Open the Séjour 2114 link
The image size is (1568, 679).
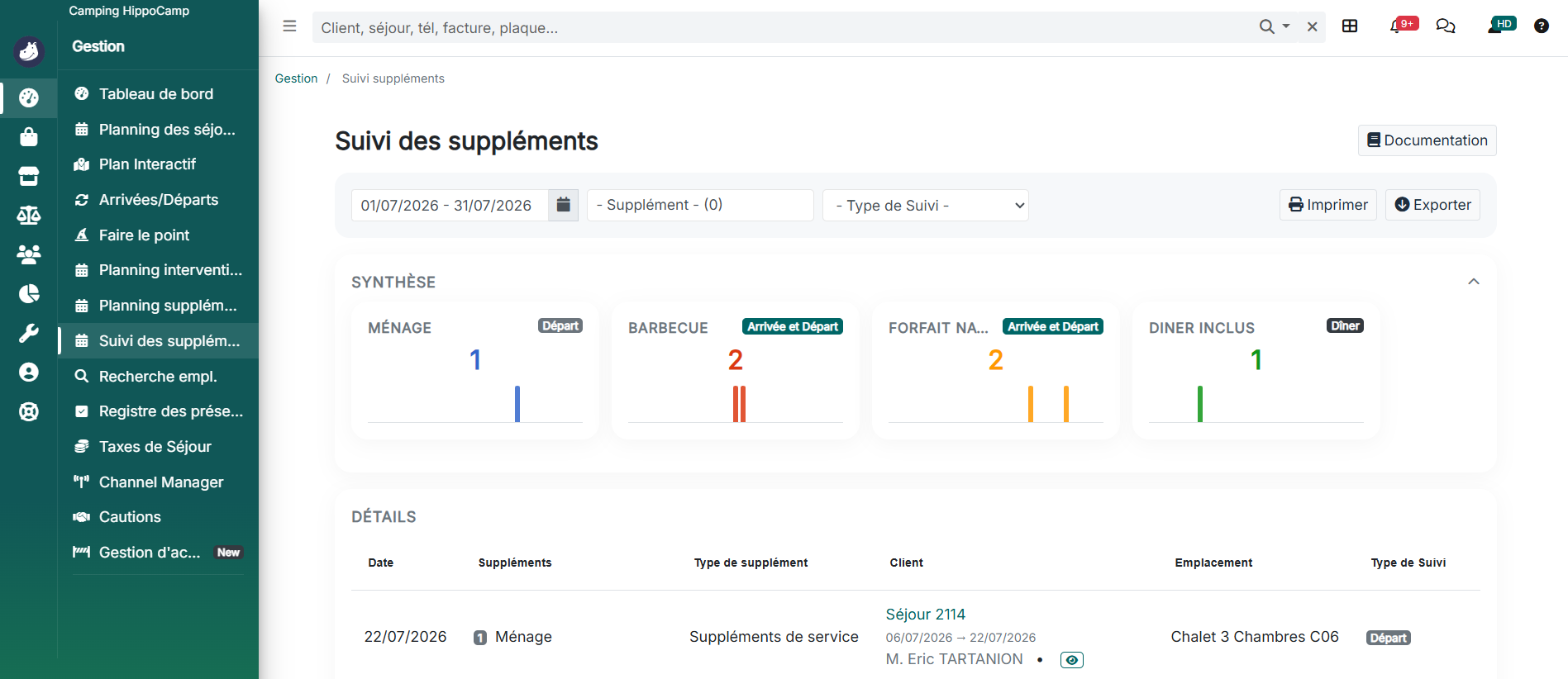click(925, 615)
